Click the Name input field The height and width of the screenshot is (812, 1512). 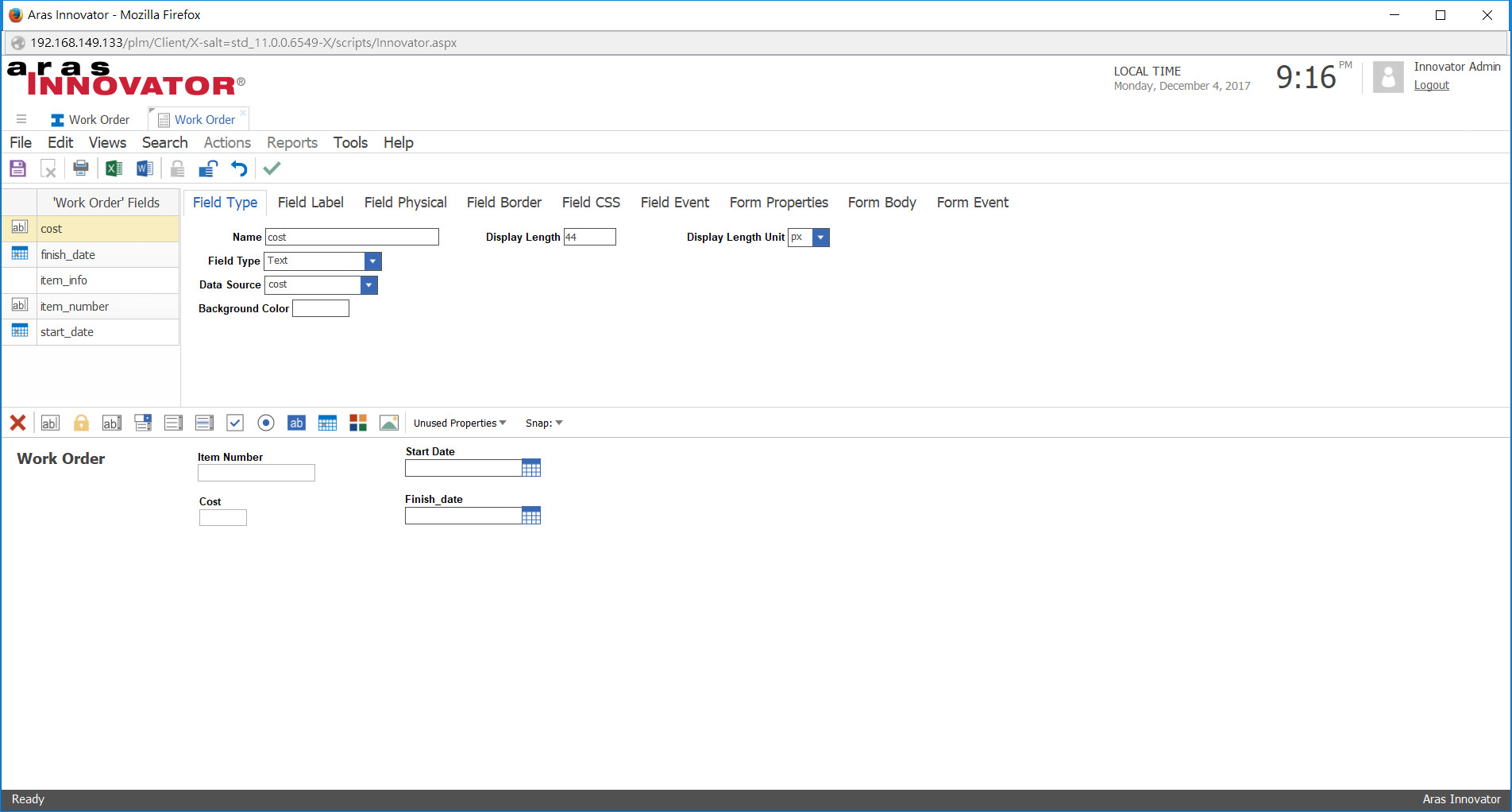[352, 237]
